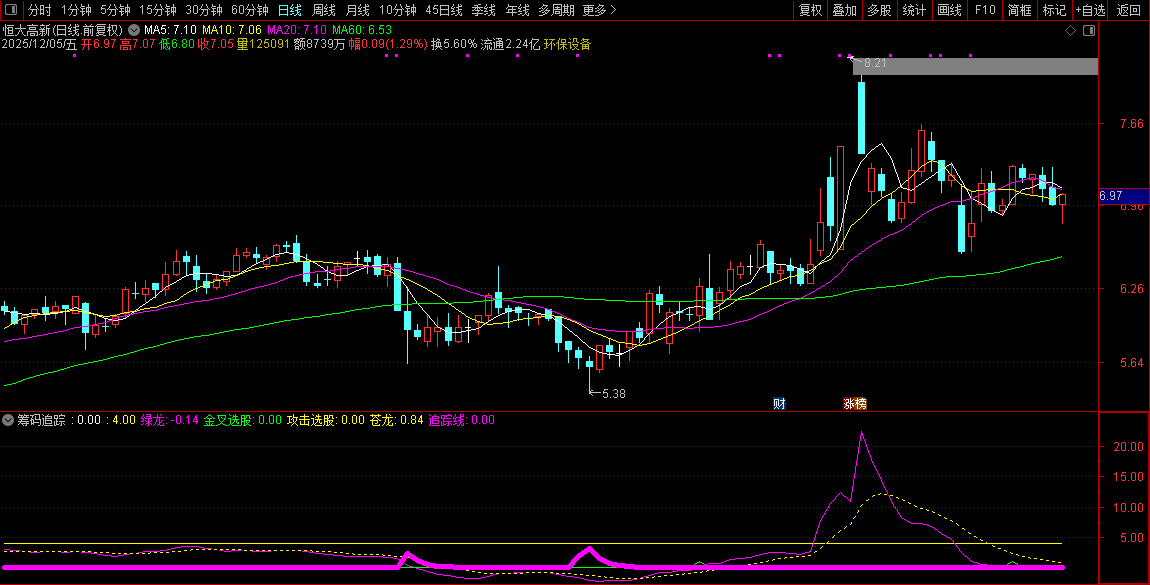Click the 返回 back button
1150x585 pixels.
(1129, 10)
